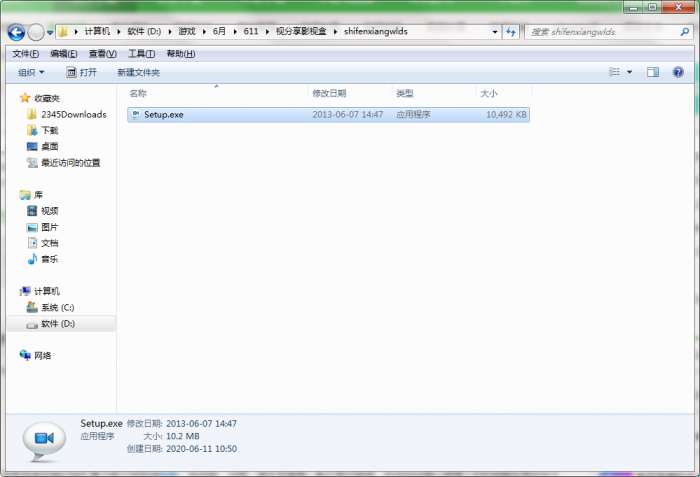Expand the arrow after 611 breadcrumb
700x477 pixels.
[267, 32]
